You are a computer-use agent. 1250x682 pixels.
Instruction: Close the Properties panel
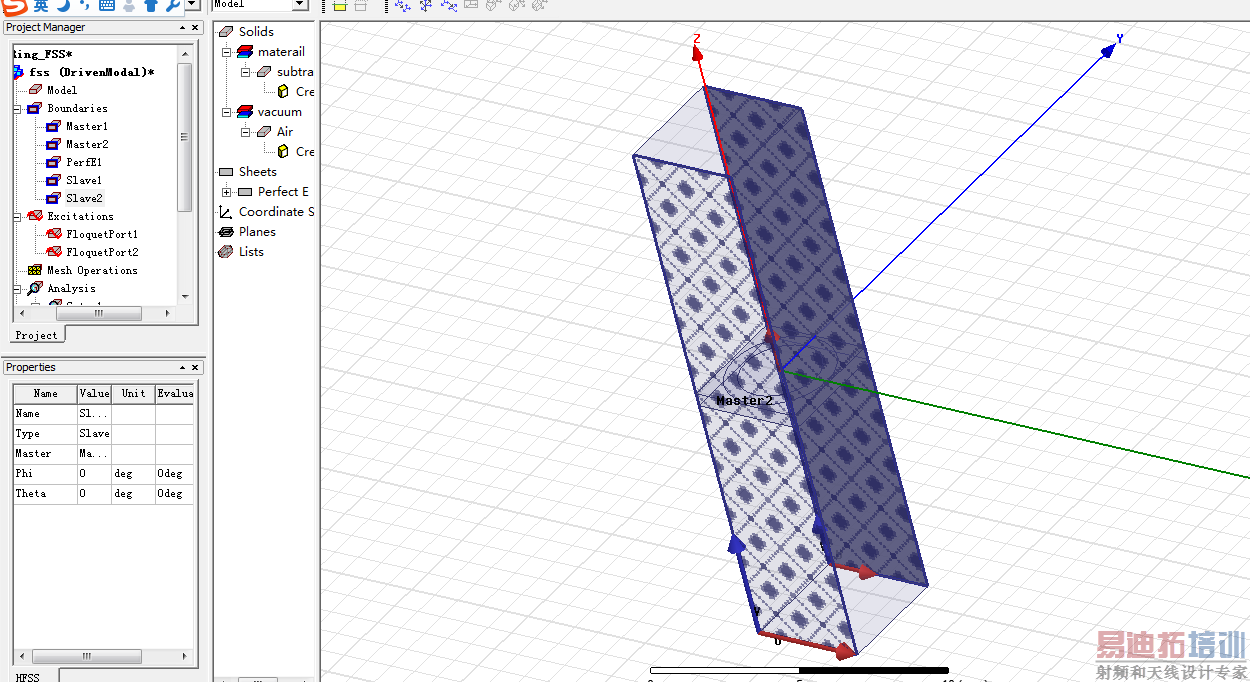click(x=195, y=368)
